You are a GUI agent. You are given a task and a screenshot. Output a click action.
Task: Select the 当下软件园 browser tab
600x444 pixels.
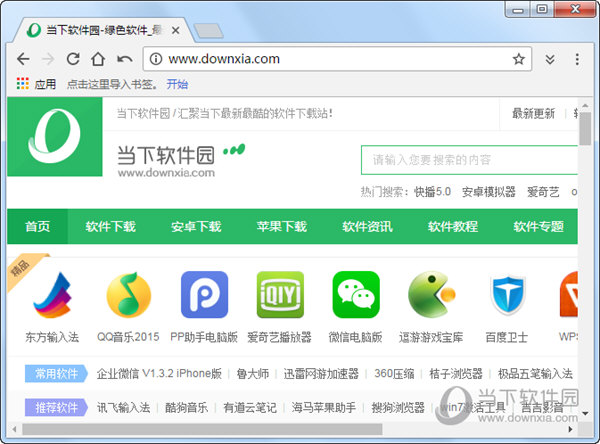[104, 30]
